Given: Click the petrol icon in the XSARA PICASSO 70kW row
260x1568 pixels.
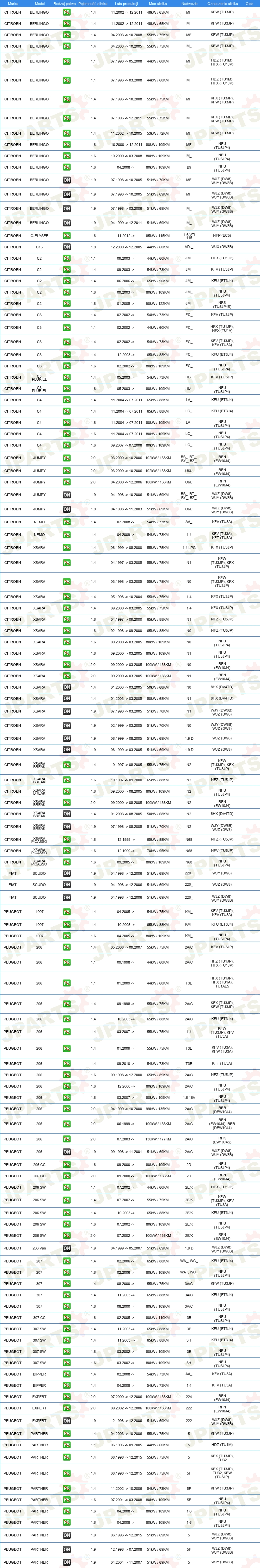Looking at the screenshot, I should pyautogui.click(x=66, y=851).
